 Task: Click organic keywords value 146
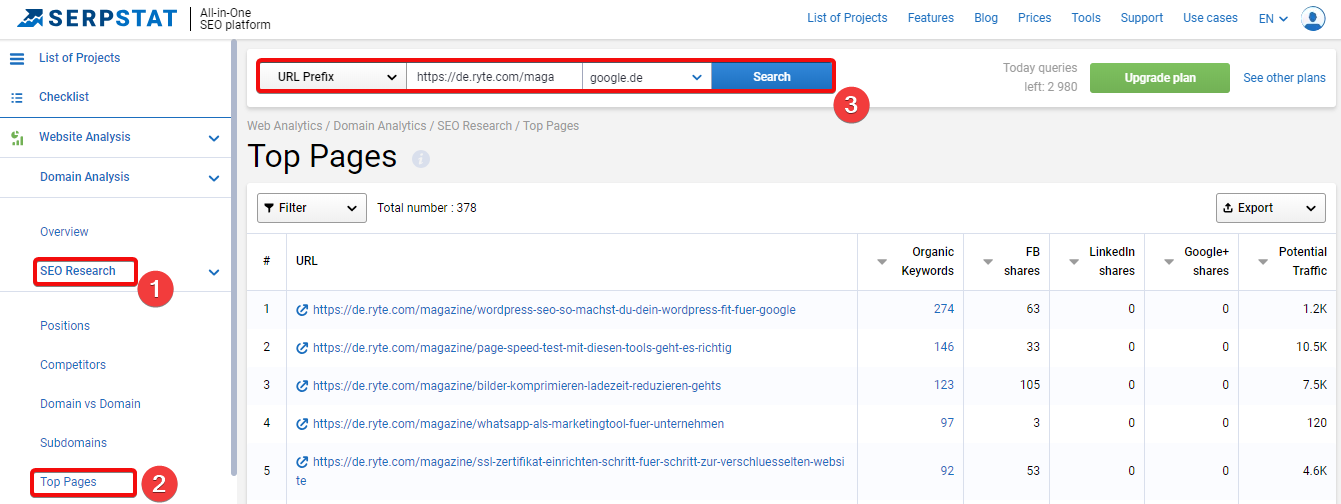pyautogui.click(x=944, y=347)
